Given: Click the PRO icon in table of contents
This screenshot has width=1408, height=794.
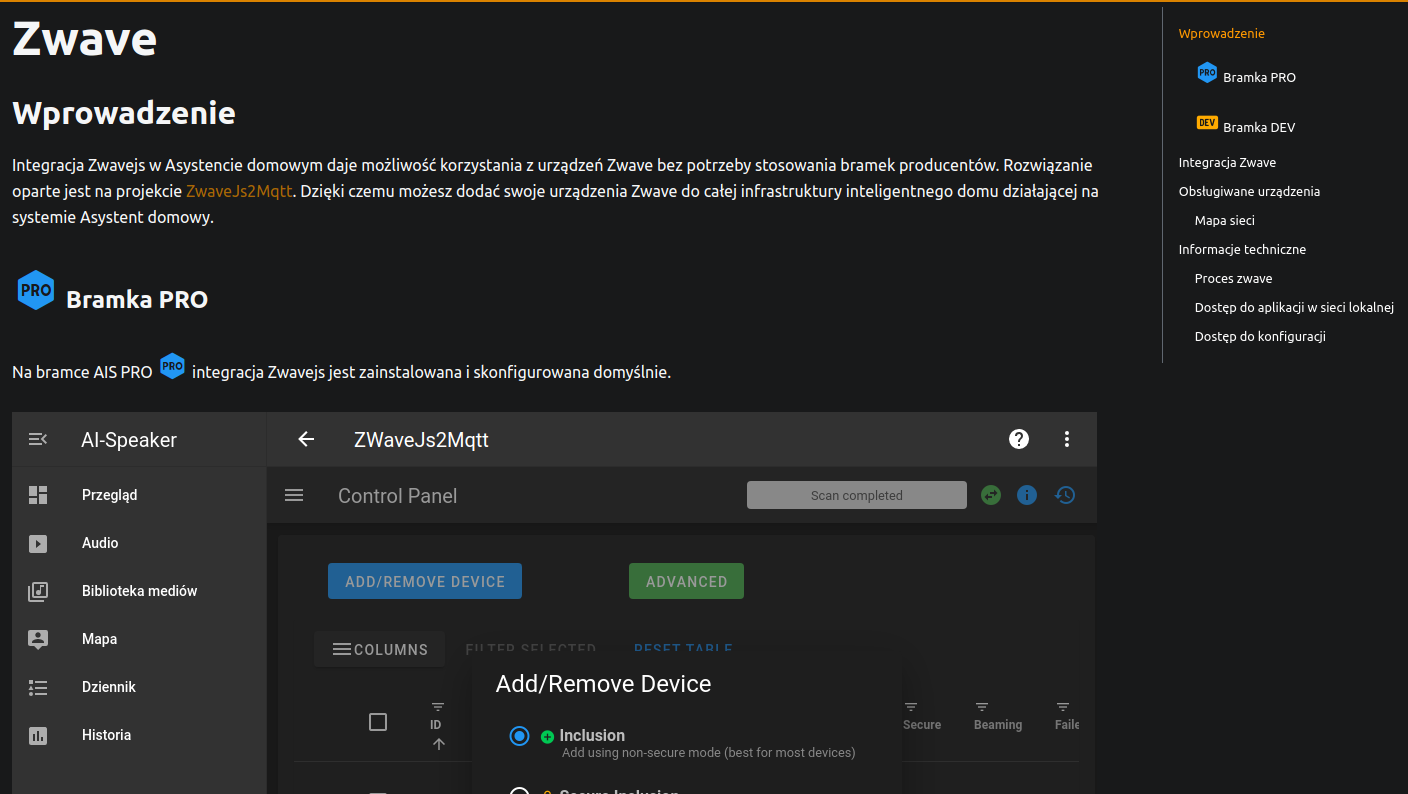Looking at the screenshot, I should pos(1207,72).
